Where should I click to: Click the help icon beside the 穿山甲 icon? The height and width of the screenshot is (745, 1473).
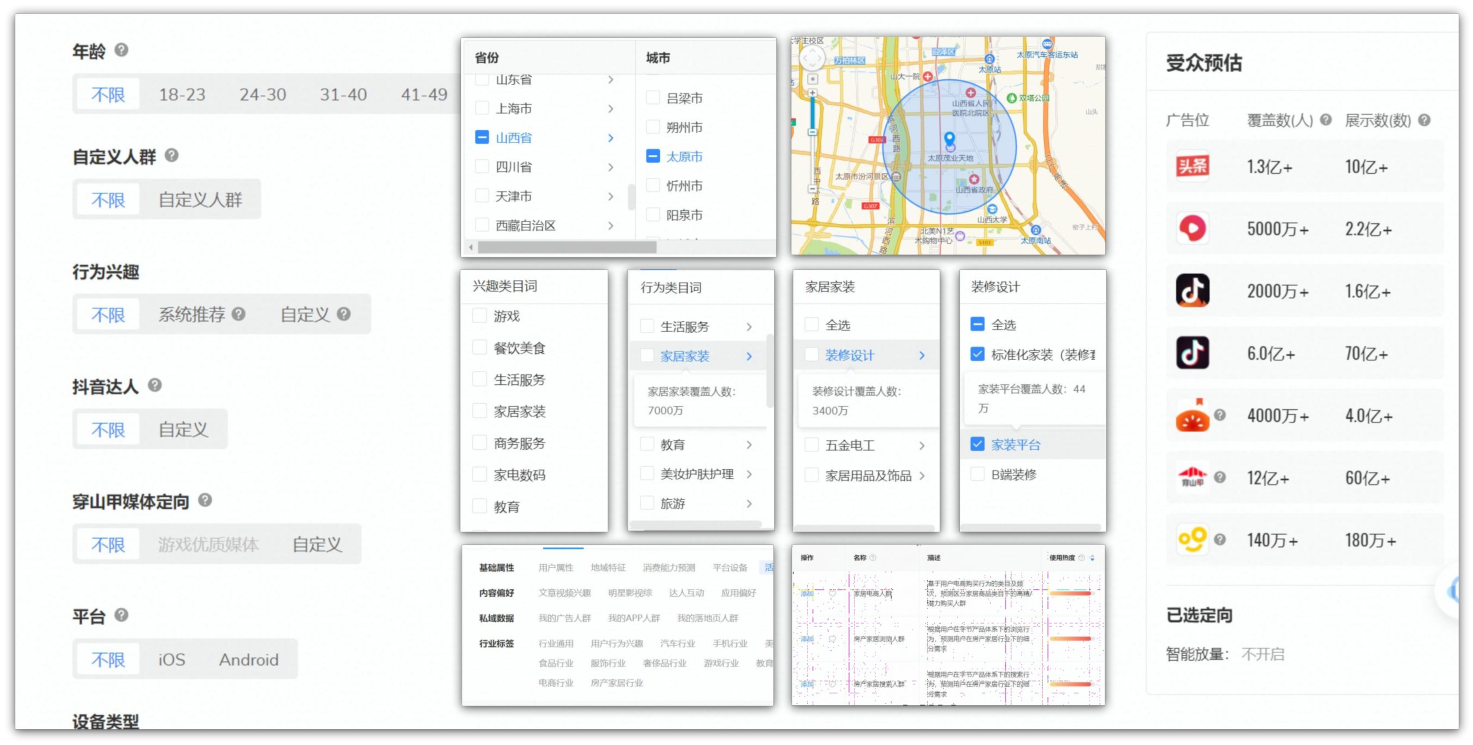1220,477
